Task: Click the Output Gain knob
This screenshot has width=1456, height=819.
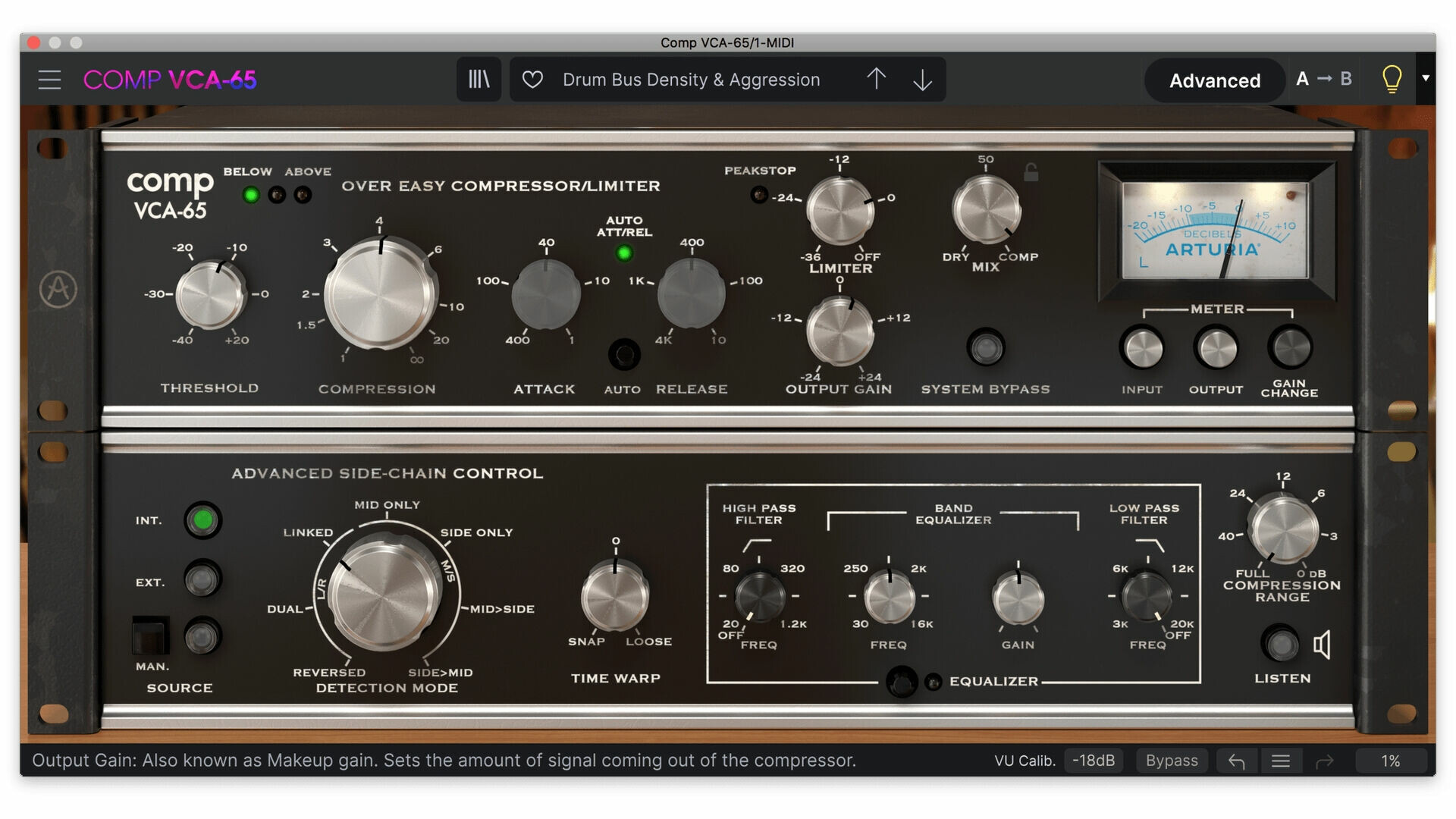Action: click(839, 331)
